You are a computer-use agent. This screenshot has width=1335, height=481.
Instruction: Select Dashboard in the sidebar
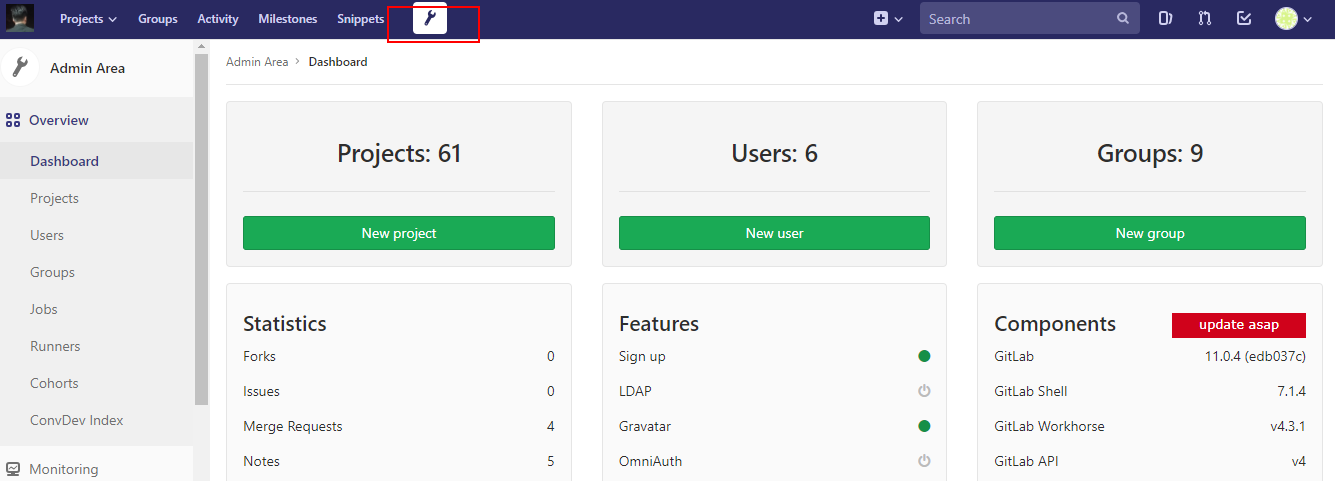[x=96, y=161]
